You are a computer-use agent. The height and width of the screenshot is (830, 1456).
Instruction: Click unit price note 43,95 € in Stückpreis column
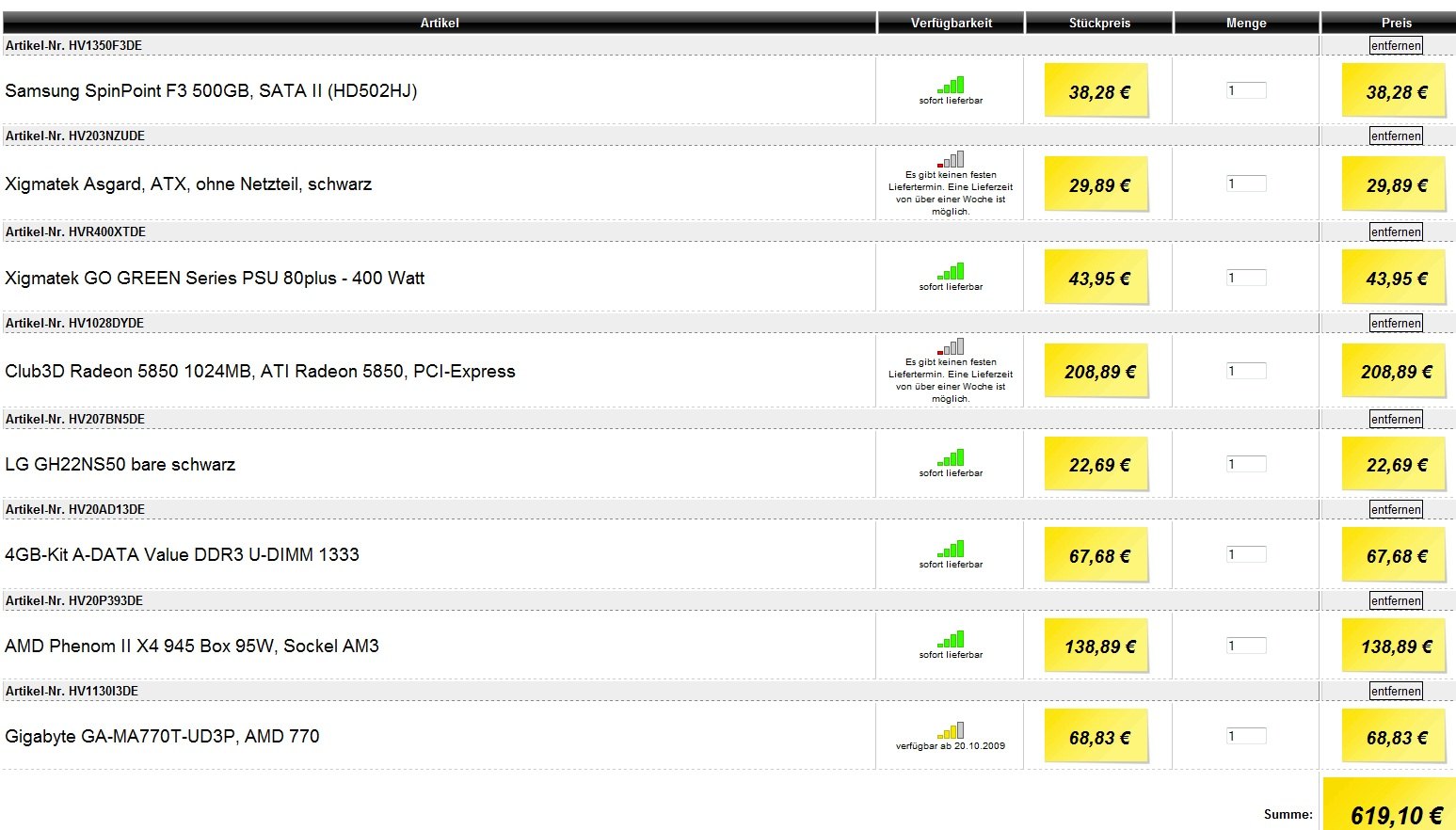[1097, 278]
